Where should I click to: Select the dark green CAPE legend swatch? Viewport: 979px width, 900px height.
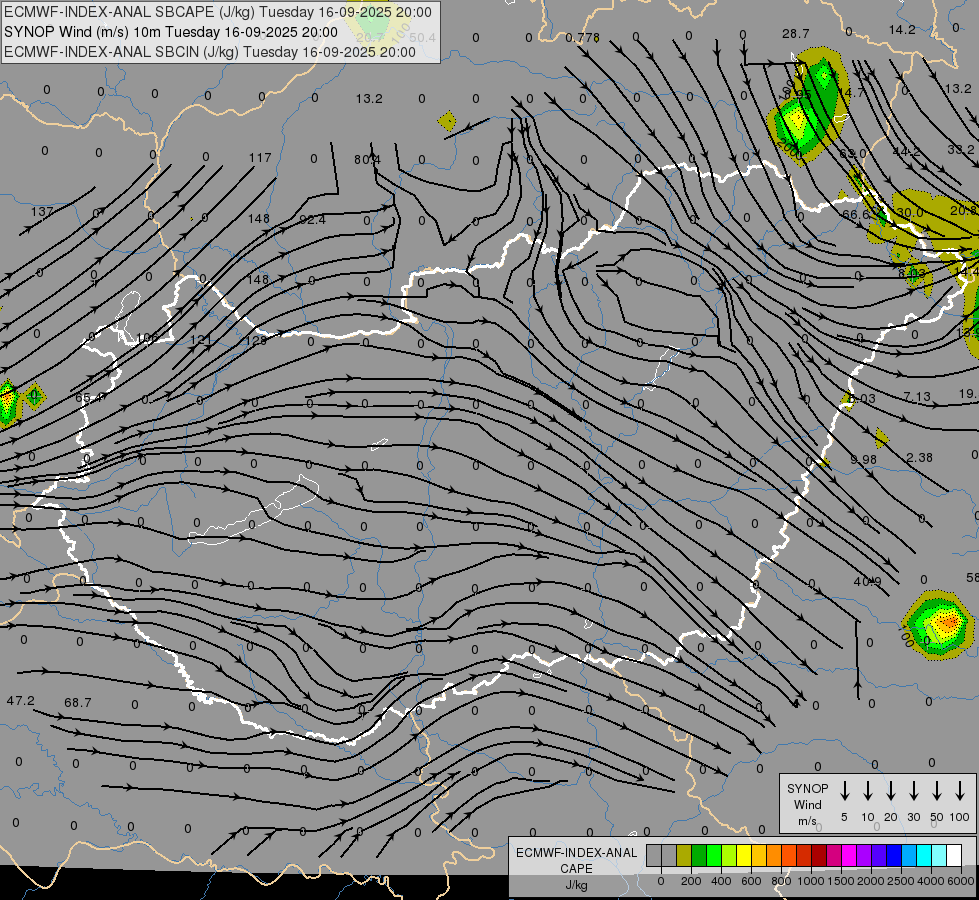699,855
